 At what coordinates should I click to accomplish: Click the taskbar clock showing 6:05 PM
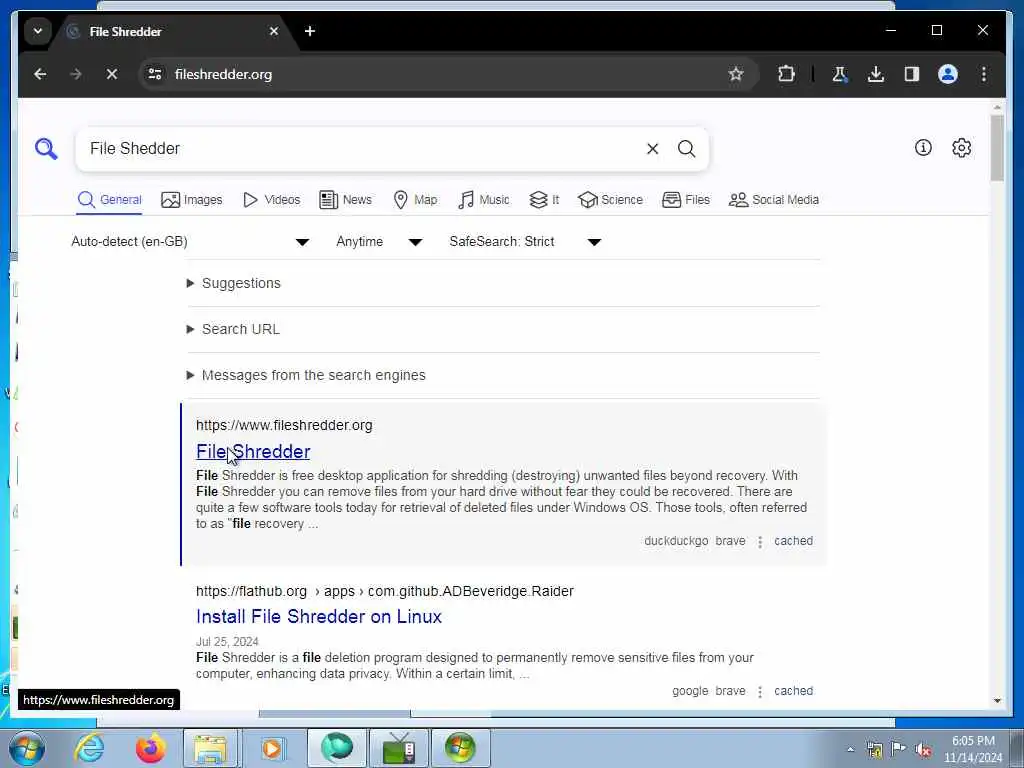pos(972,749)
